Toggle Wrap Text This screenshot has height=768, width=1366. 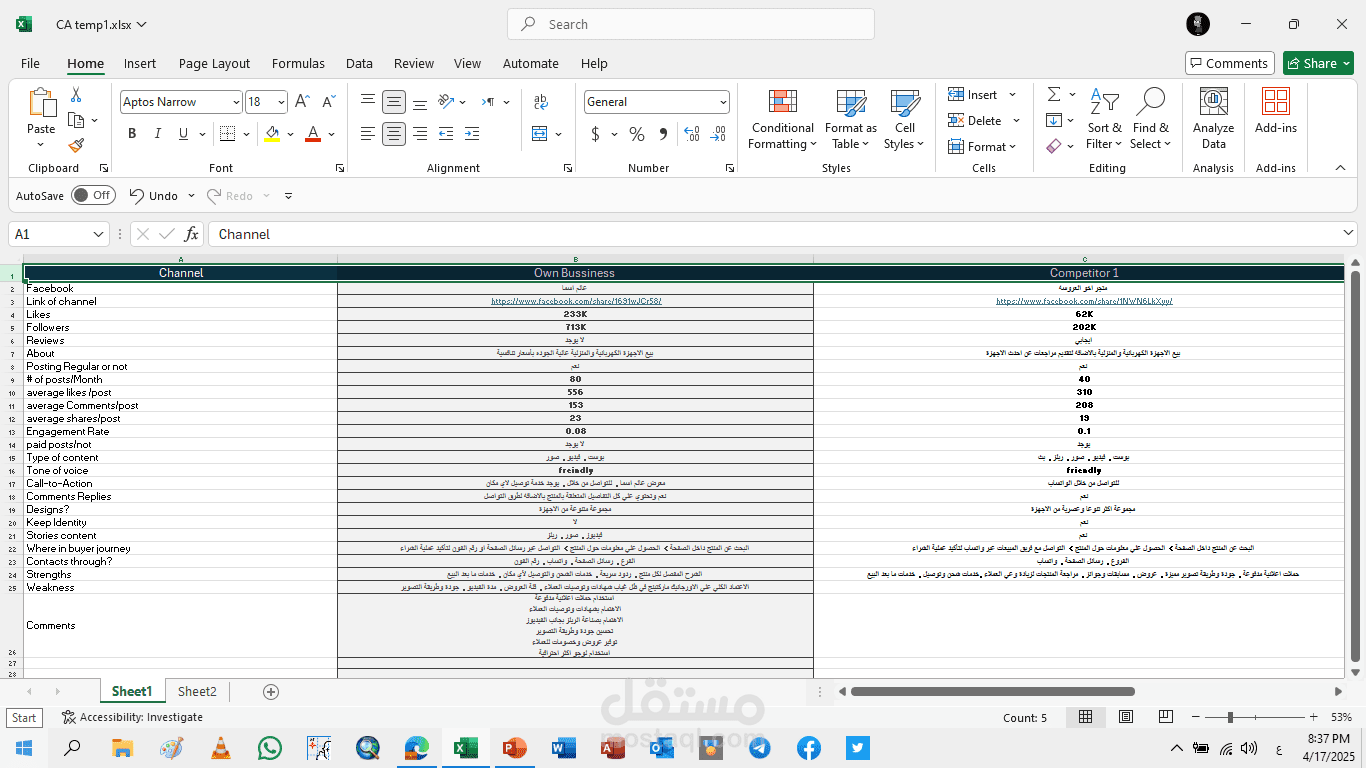(x=541, y=102)
